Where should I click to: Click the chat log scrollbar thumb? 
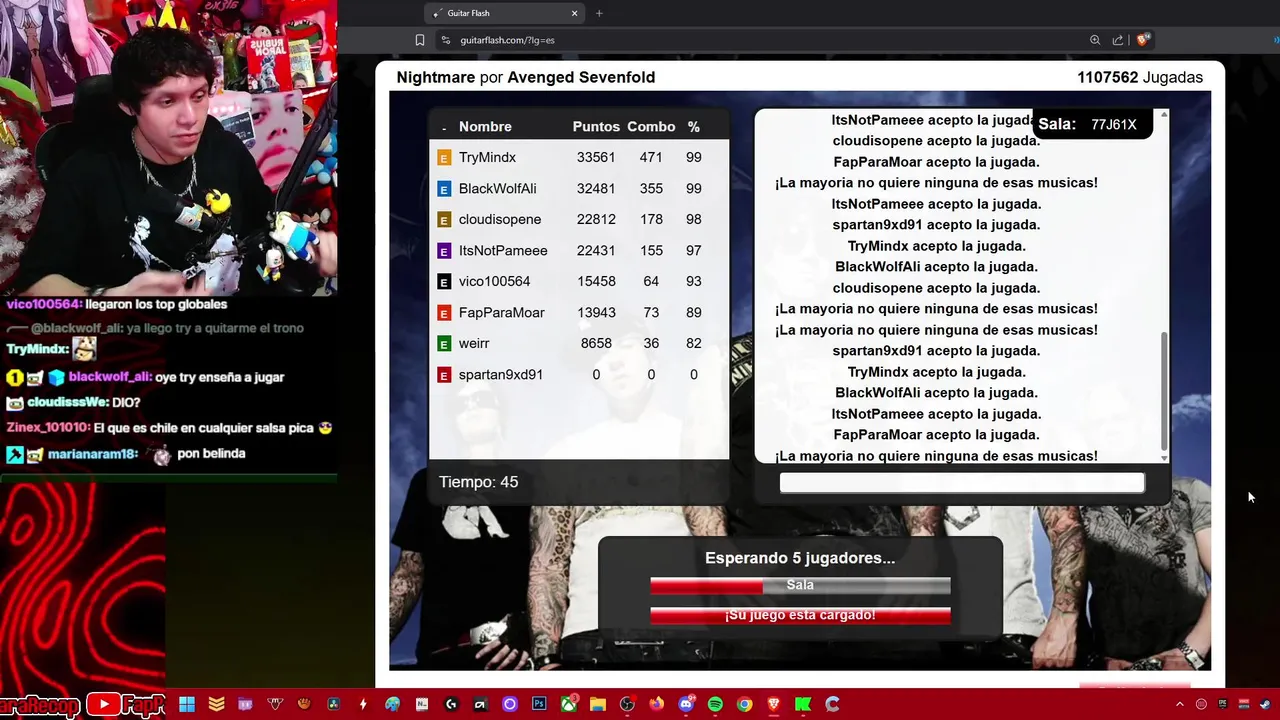1164,391
